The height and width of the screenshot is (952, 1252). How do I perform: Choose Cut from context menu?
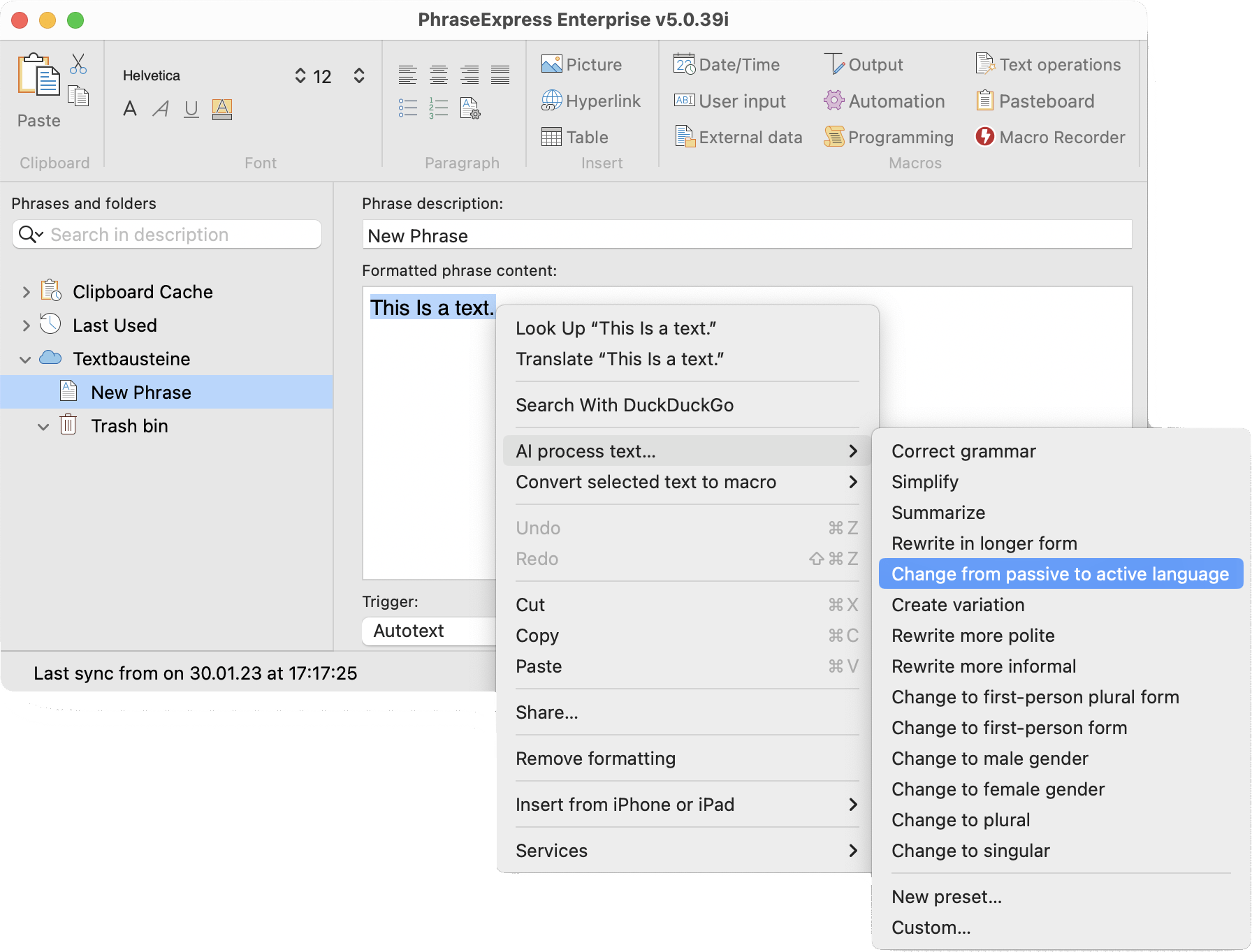click(687, 605)
